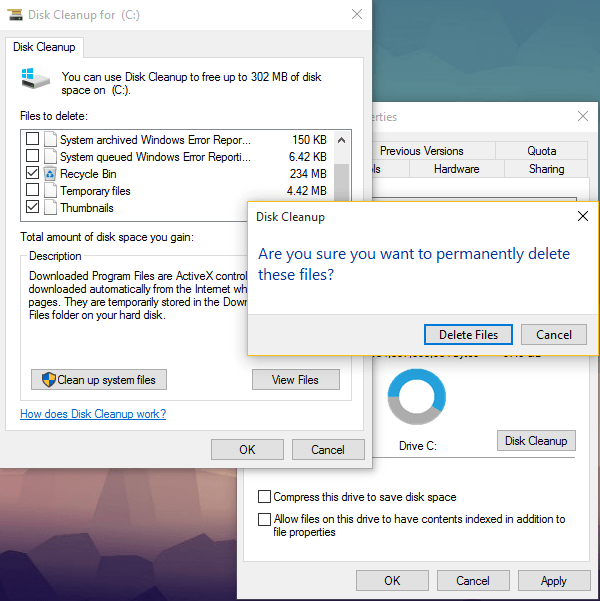Click file icon beside System archived Windows Error Reports
This screenshot has width=600, height=601.
click(x=50, y=140)
